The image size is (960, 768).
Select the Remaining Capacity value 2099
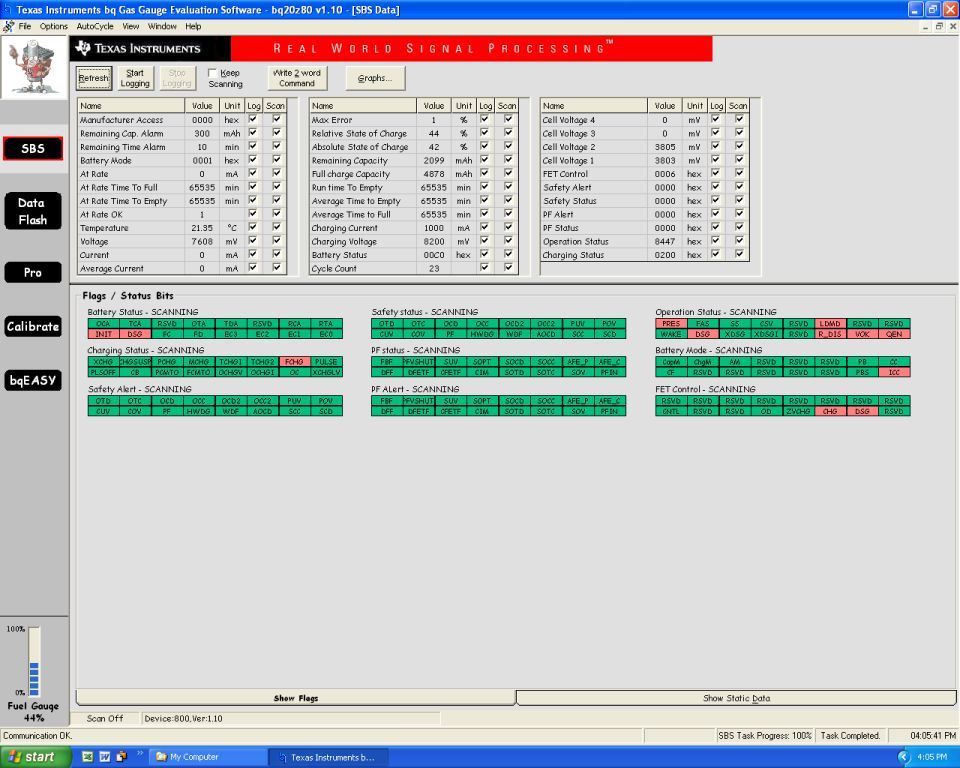[x=433, y=160]
